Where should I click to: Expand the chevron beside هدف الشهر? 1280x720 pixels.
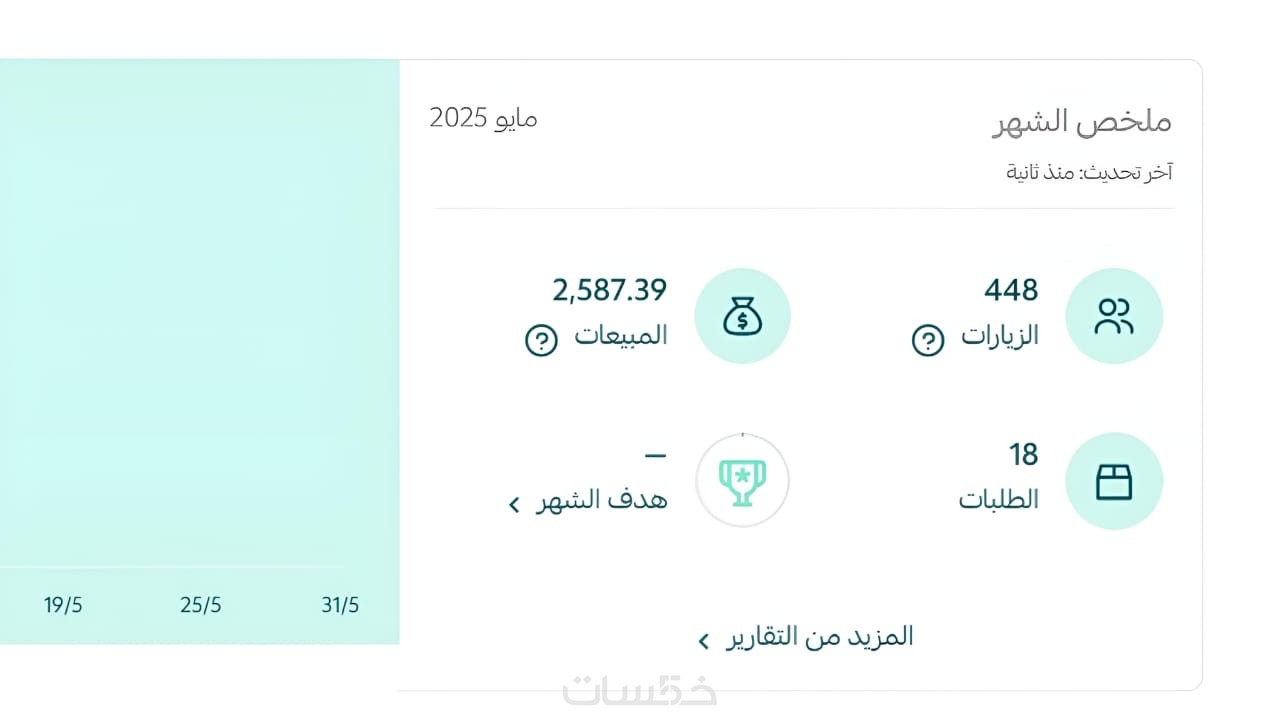pyautogui.click(x=515, y=504)
